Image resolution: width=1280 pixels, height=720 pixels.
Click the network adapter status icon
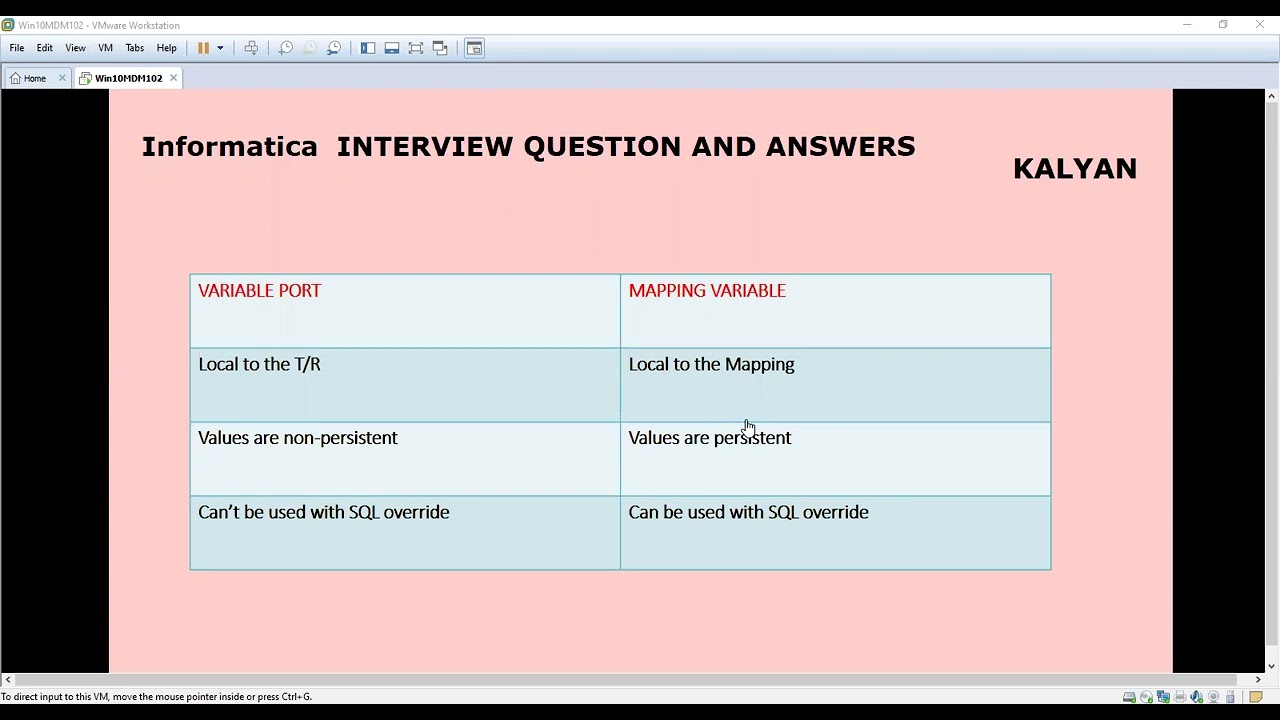pyautogui.click(x=1163, y=697)
